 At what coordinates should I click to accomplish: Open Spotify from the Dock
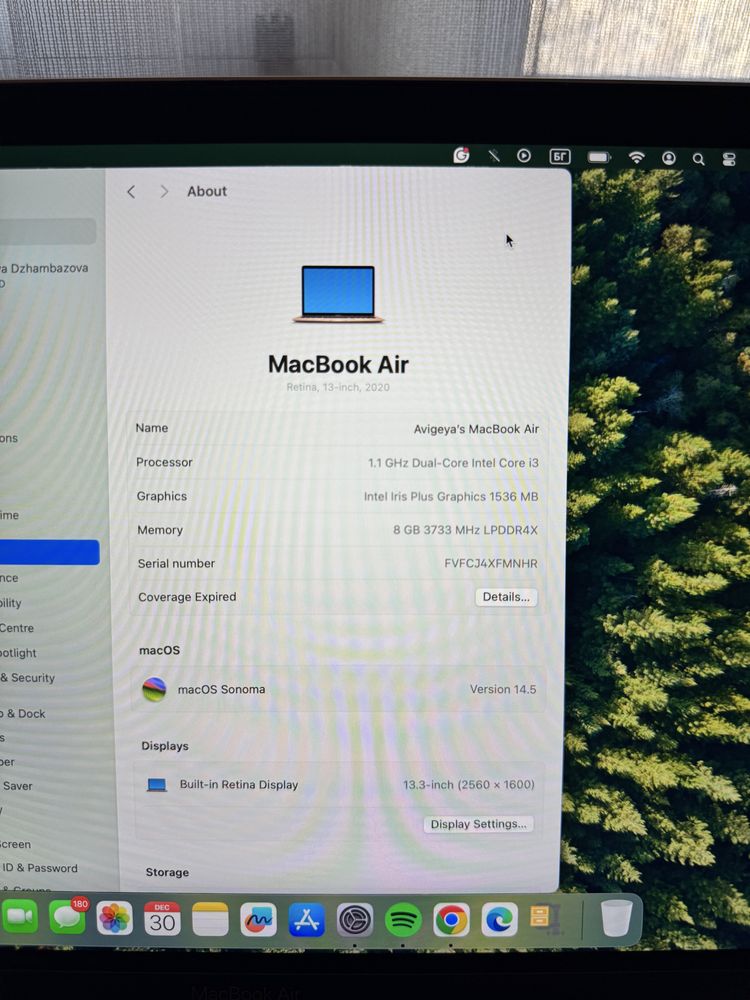tap(403, 920)
